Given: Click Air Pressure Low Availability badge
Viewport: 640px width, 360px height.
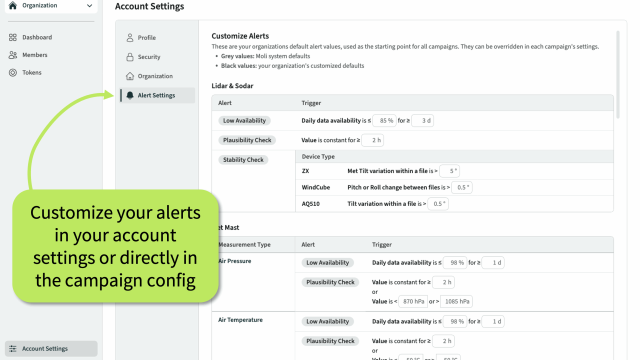Looking at the screenshot, I should point(328,262).
